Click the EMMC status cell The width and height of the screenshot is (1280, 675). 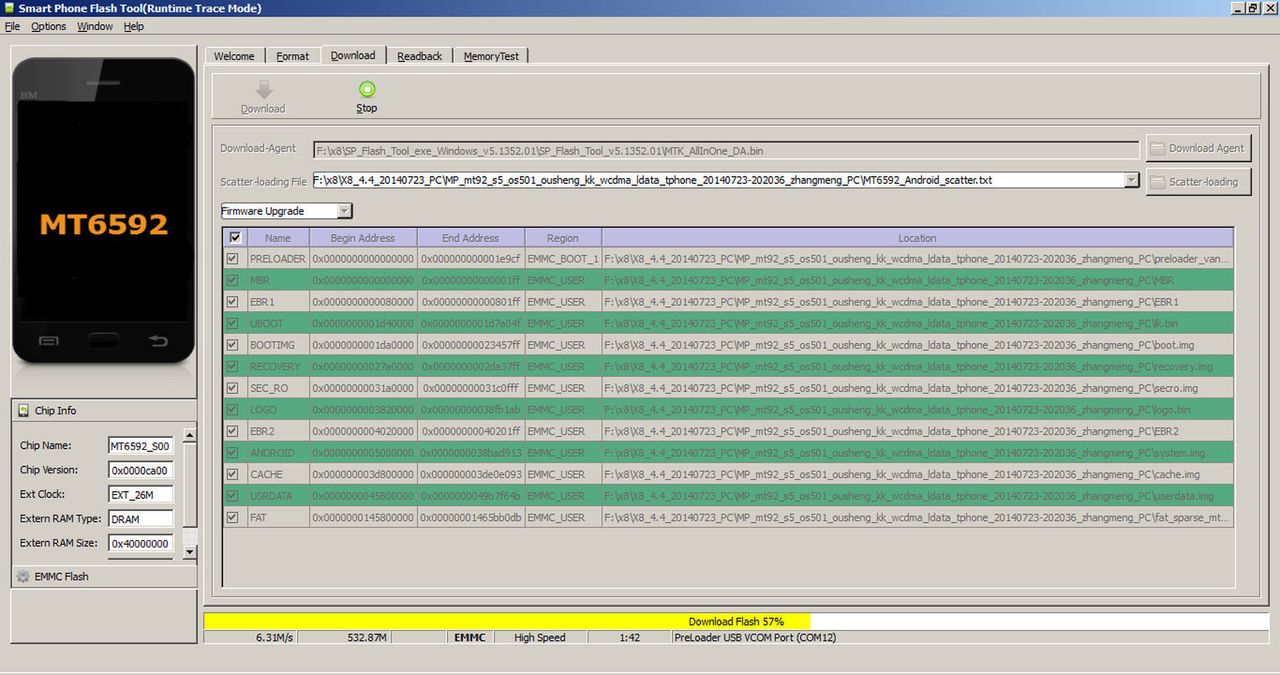tap(470, 637)
